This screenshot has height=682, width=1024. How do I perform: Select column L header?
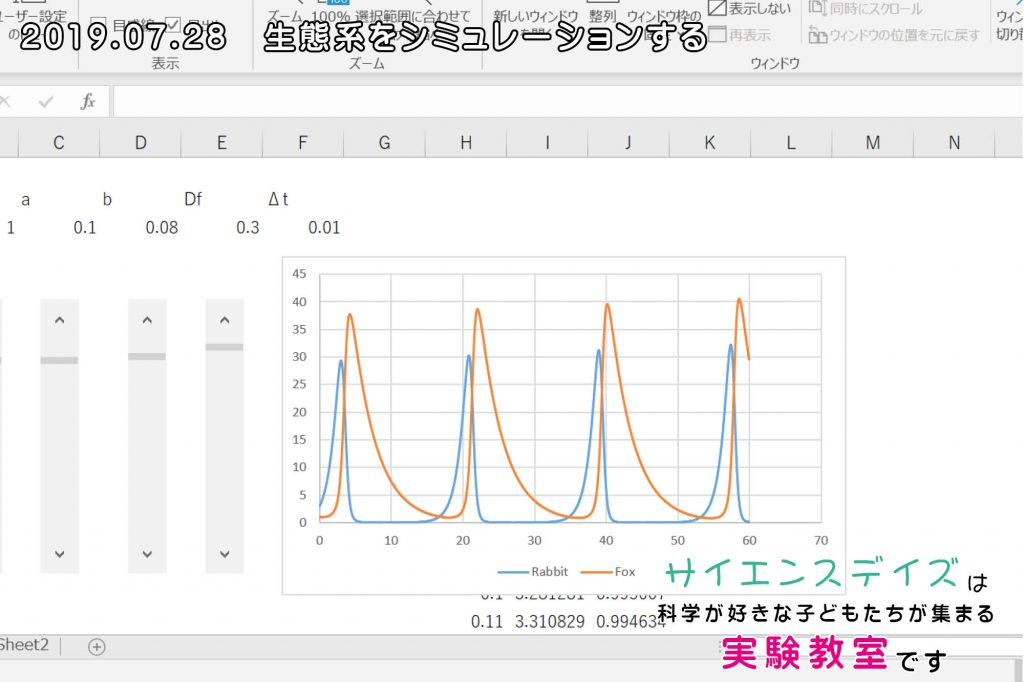coord(791,142)
